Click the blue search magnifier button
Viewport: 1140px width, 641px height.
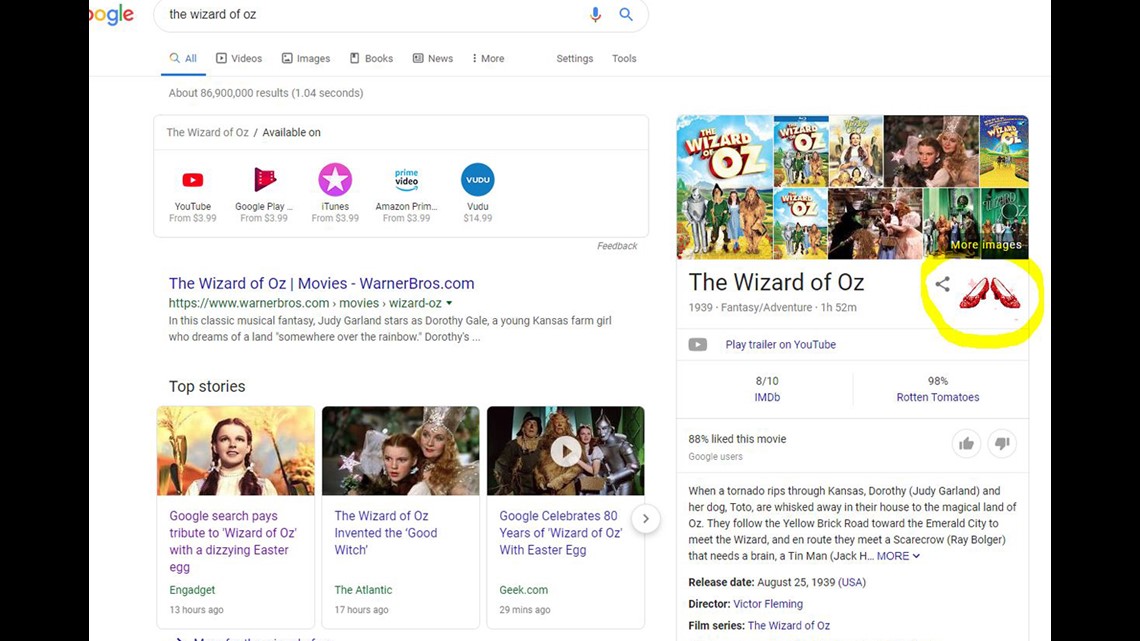point(626,14)
